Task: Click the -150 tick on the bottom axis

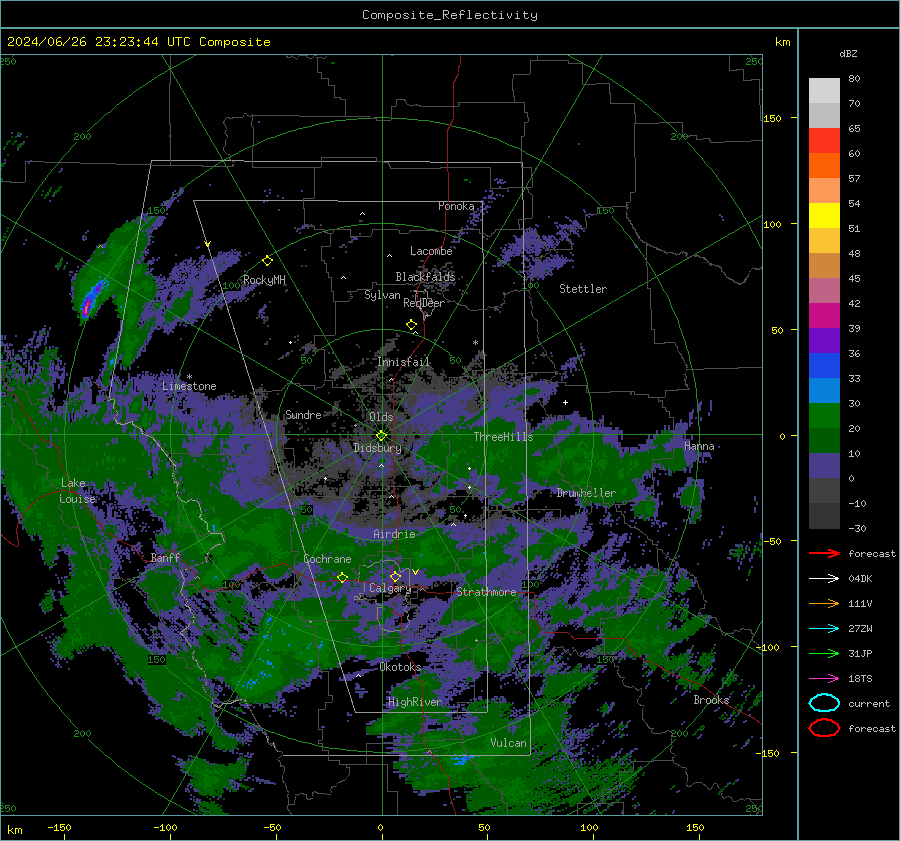Action: pos(59,827)
